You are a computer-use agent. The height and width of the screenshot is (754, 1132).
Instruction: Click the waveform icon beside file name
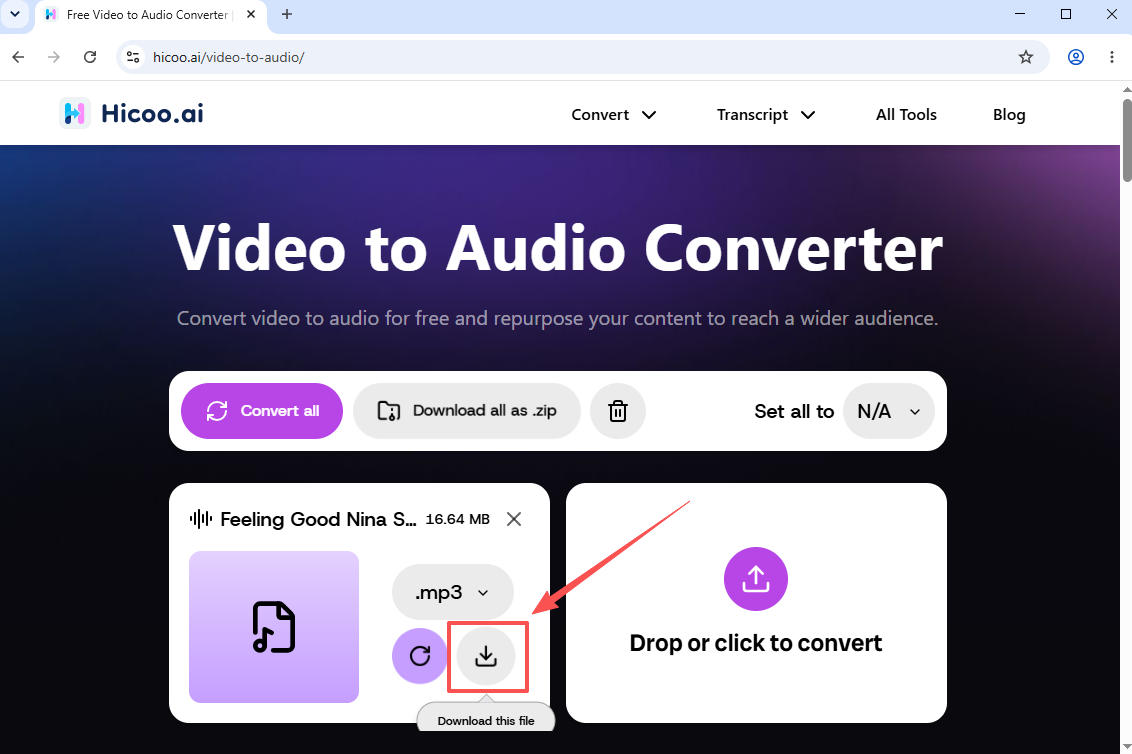pos(201,519)
